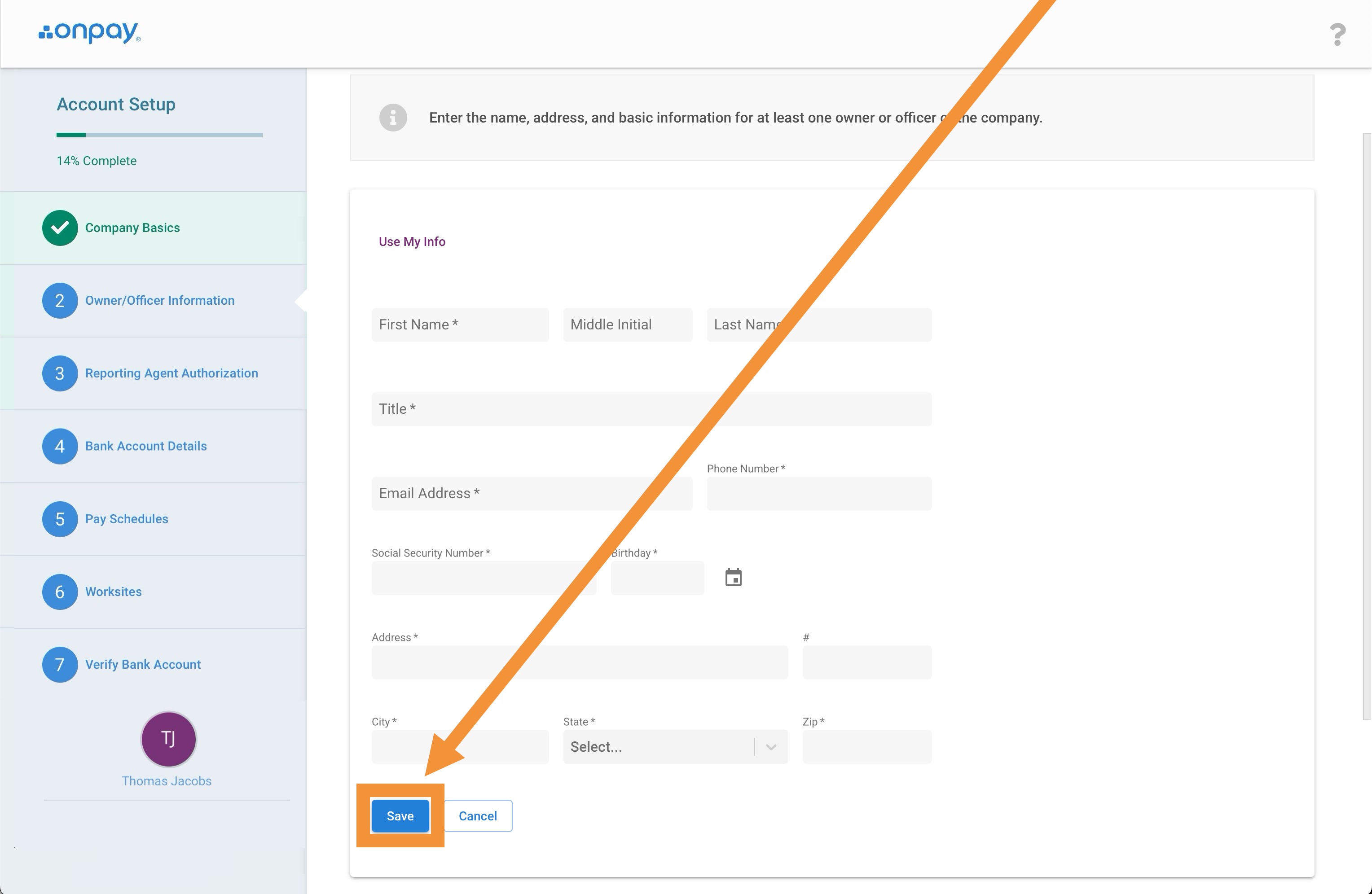
Task: Click the OnPay logo
Action: (89, 32)
